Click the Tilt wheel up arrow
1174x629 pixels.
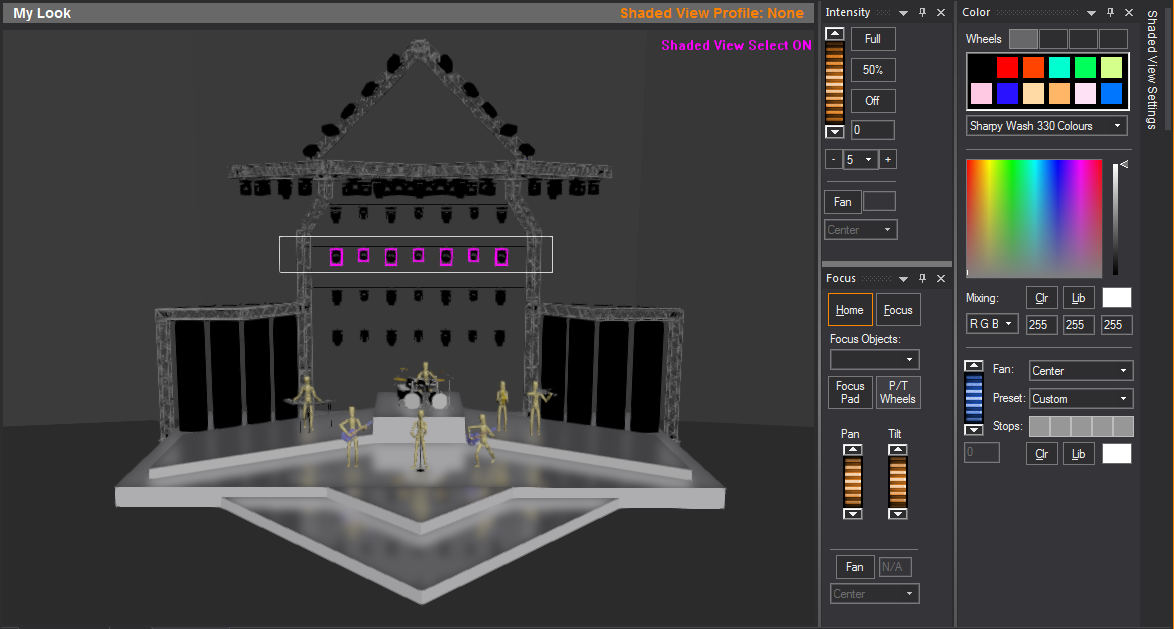[x=897, y=450]
